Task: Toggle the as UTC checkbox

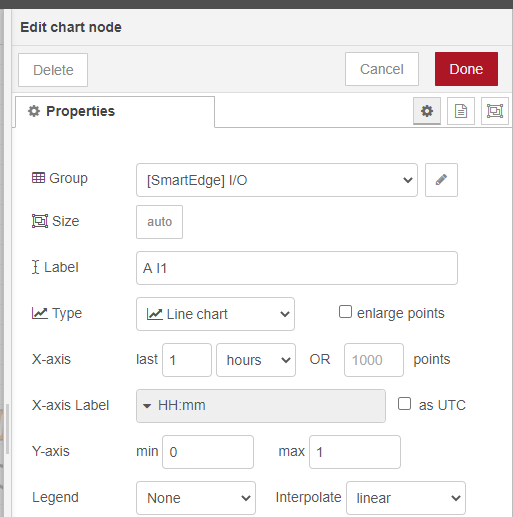Action: tap(404, 404)
